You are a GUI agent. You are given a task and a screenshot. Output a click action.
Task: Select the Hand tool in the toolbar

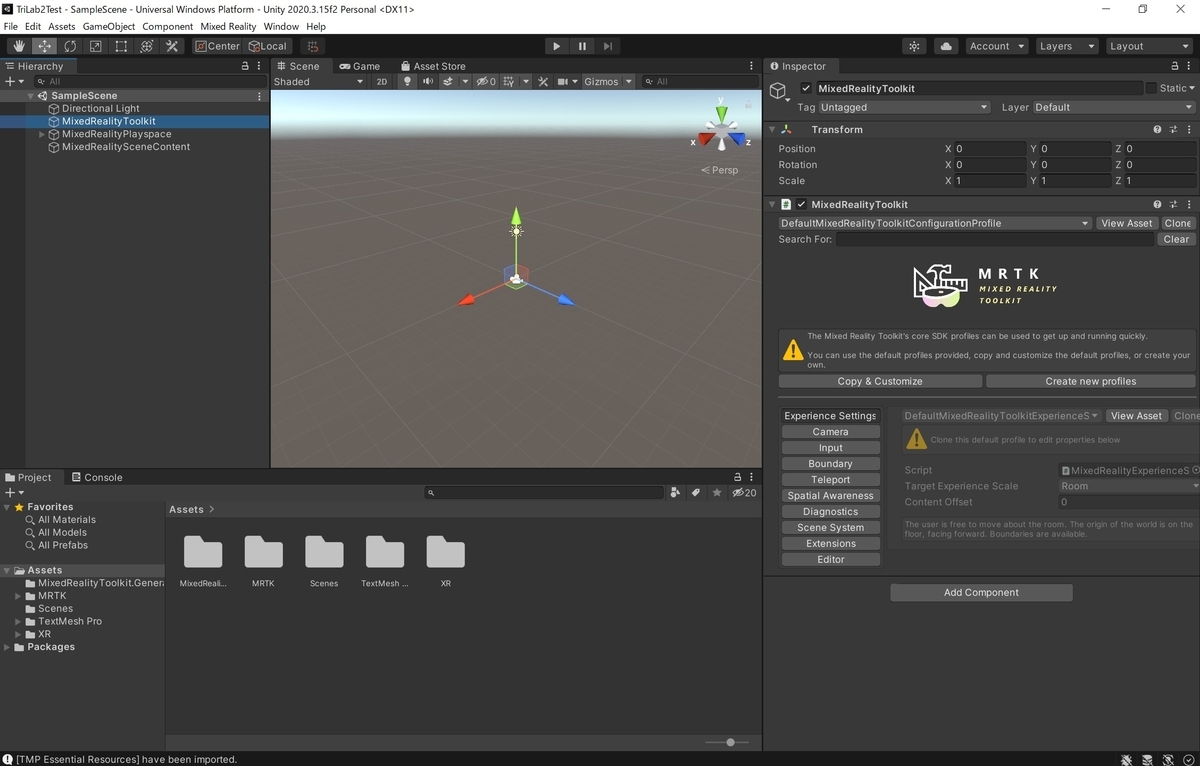19,46
